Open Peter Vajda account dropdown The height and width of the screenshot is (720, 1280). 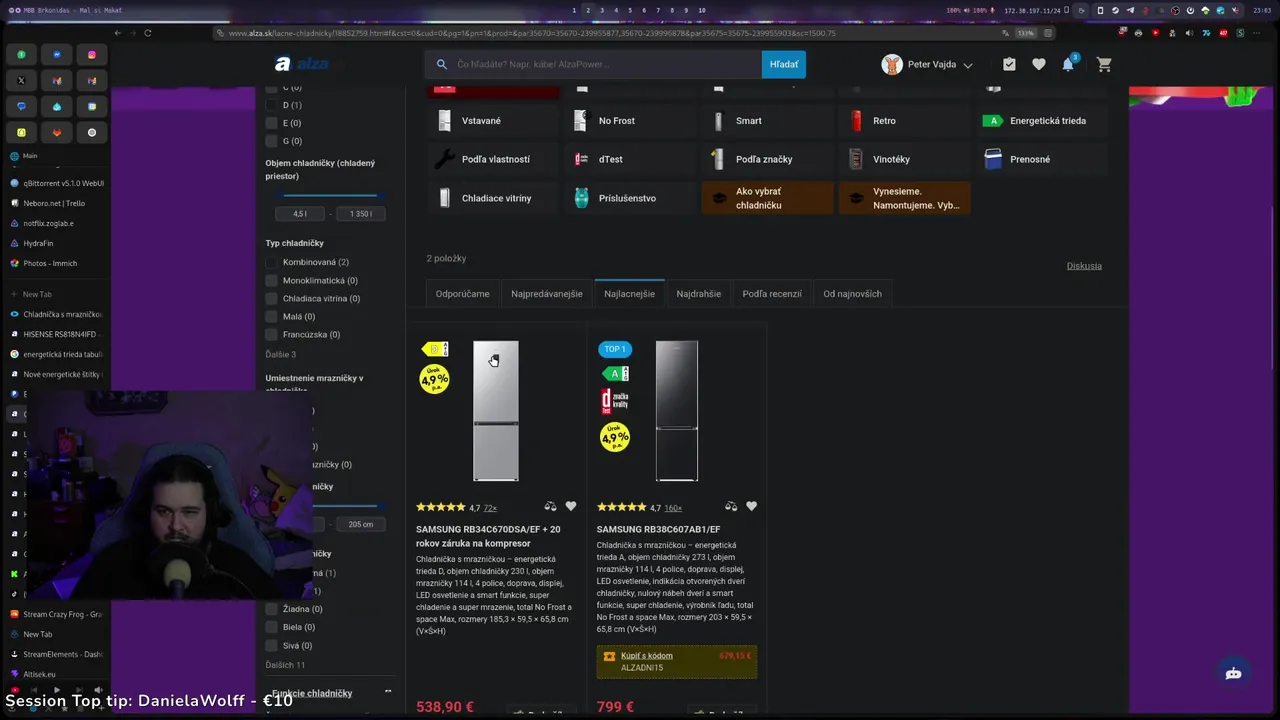coord(927,64)
